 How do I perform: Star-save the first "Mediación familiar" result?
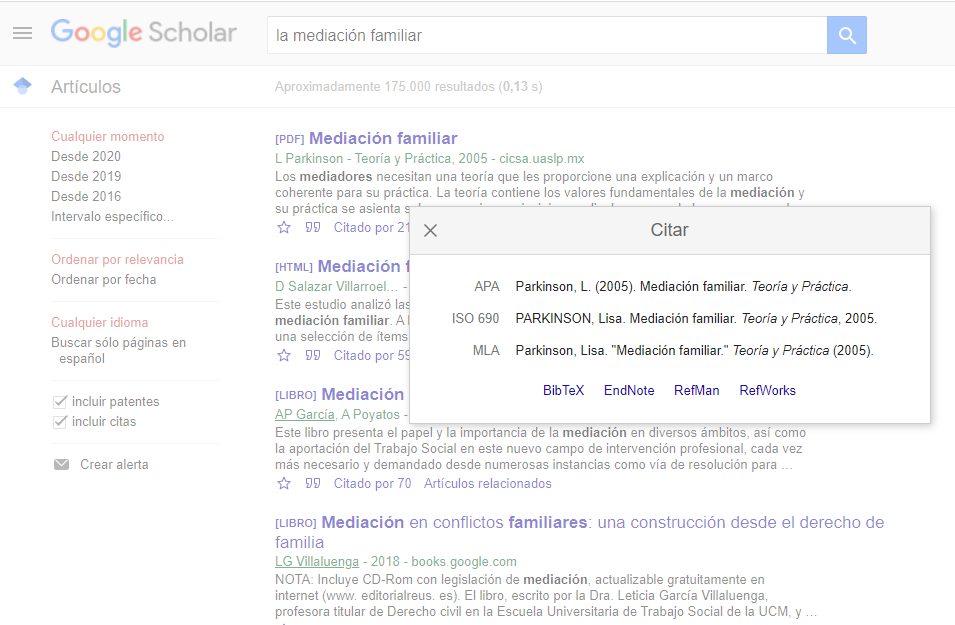point(283,227)
